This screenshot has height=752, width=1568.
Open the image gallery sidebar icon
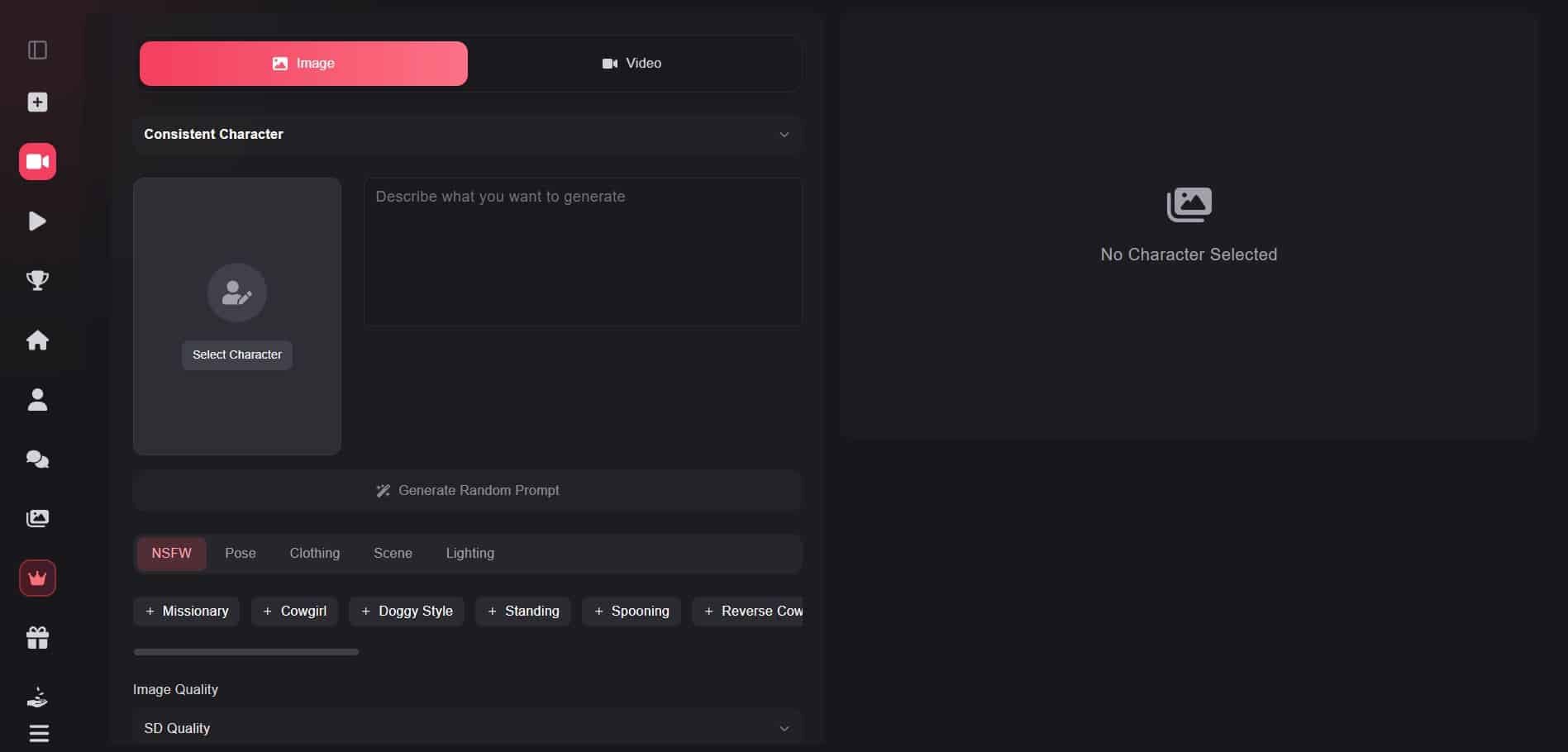37,518
